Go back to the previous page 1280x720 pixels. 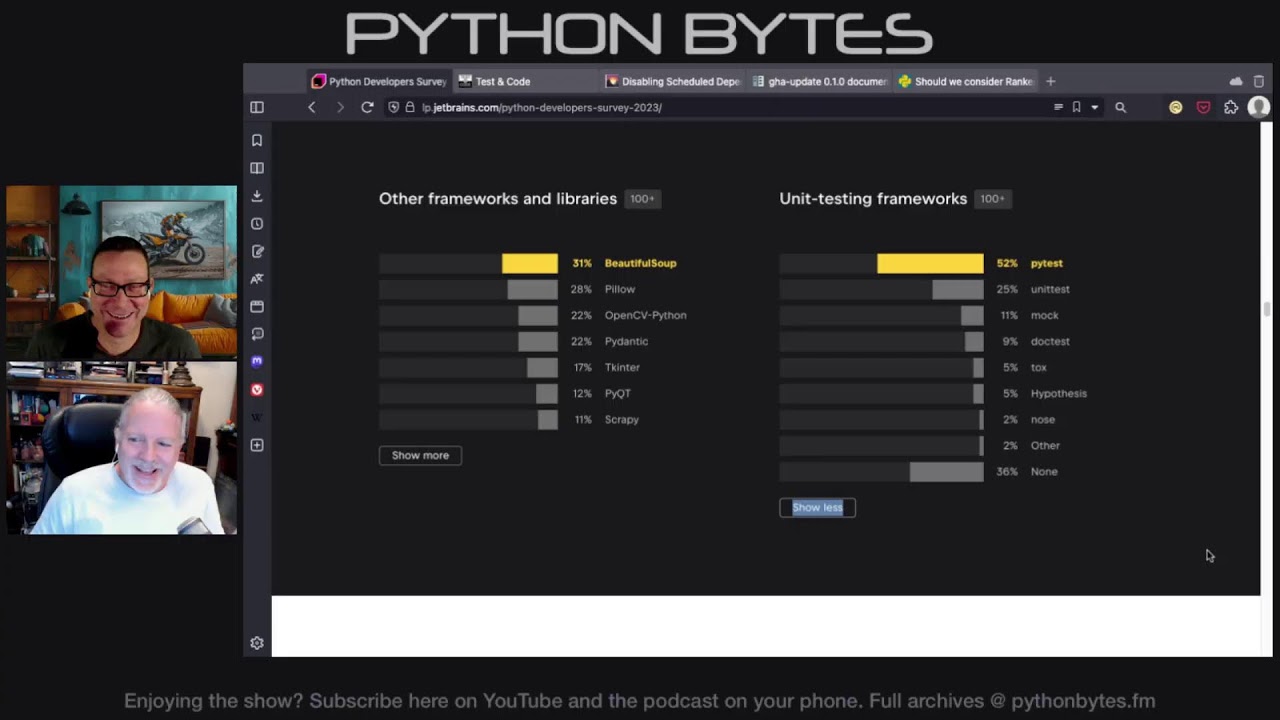pos(312,107)
